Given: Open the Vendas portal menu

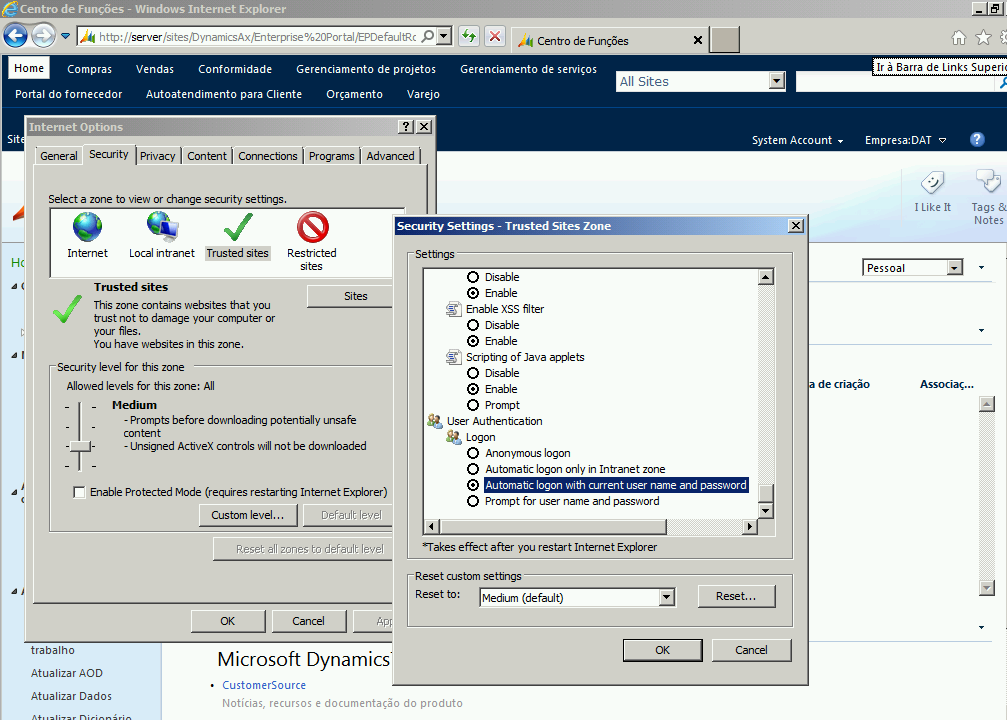Looking at the screenshot, I should pos(155,69).
